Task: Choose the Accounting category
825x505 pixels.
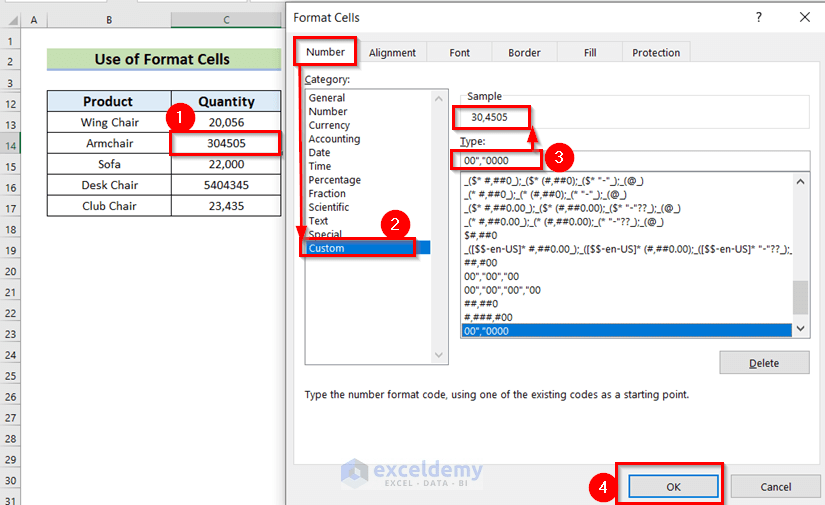Action: (334, 139)
